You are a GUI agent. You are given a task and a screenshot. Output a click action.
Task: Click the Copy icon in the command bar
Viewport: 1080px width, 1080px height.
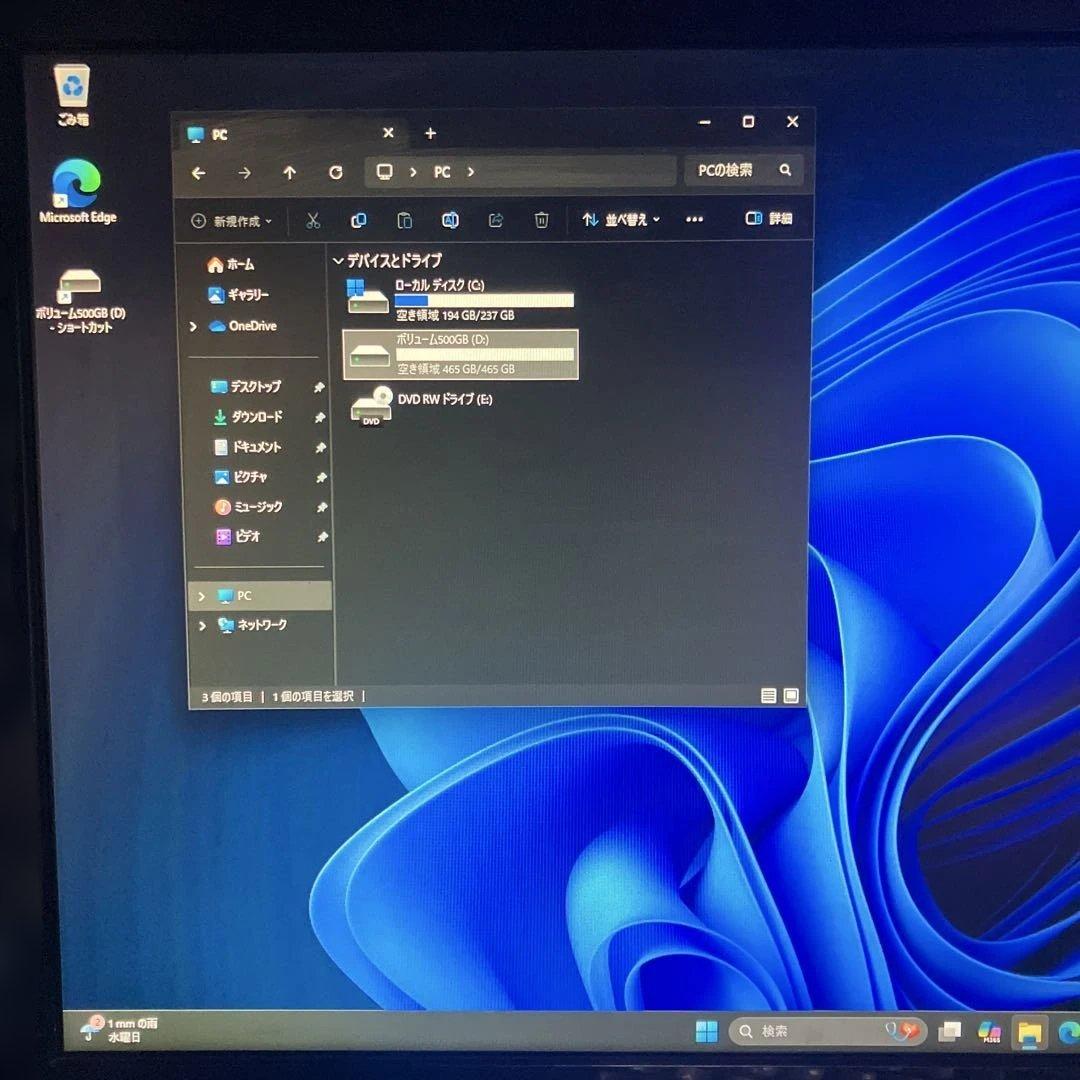point(358,220)
